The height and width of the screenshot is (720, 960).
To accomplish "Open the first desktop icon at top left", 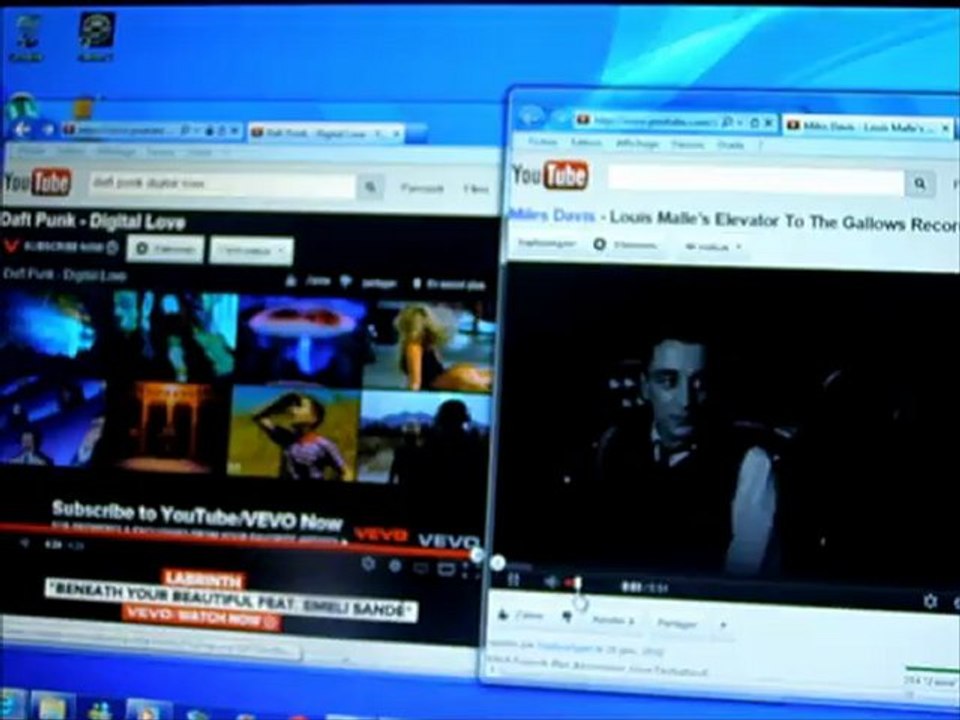I will 26,38.
